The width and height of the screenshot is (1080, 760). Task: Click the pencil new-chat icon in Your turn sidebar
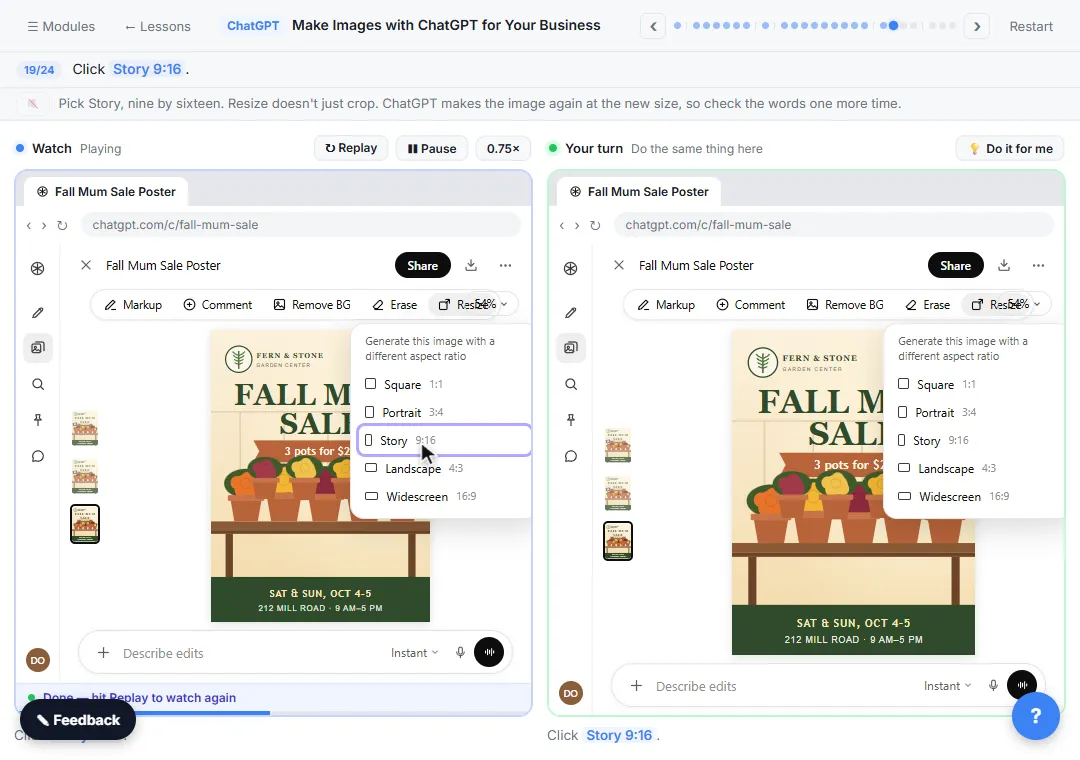click(x=570, y=313)
